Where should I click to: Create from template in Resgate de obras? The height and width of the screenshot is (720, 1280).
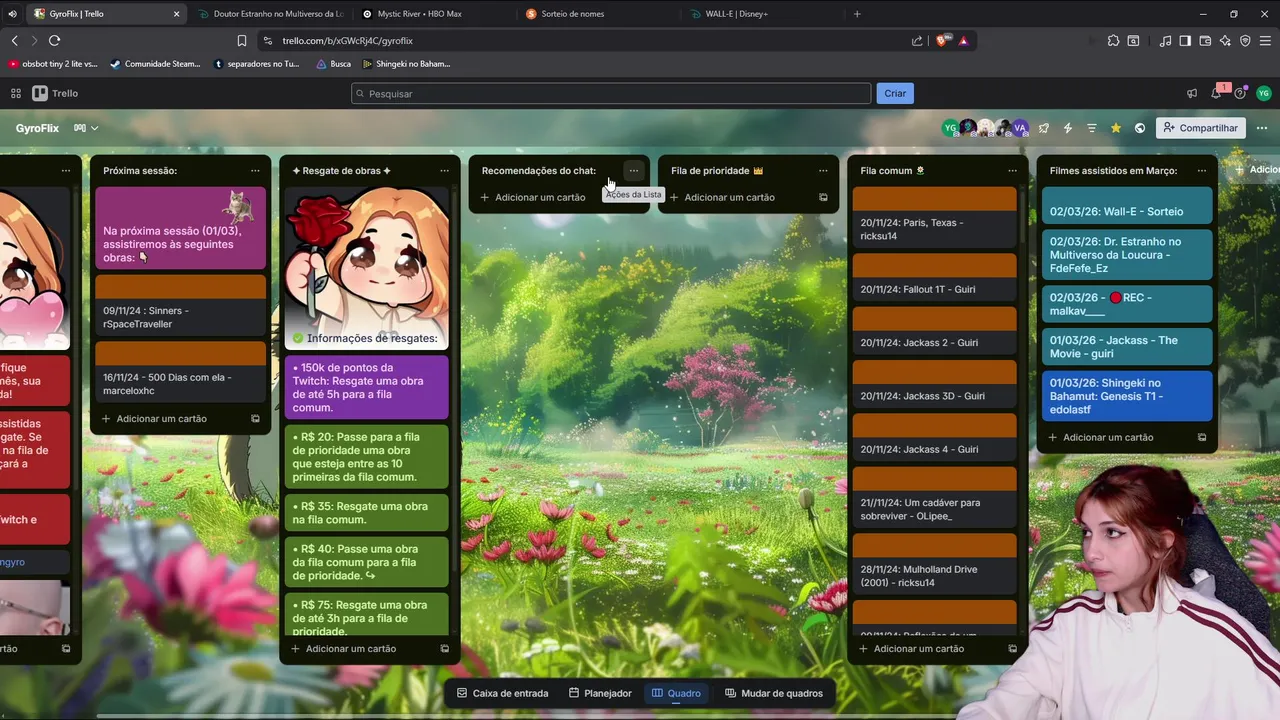(445, 649)
